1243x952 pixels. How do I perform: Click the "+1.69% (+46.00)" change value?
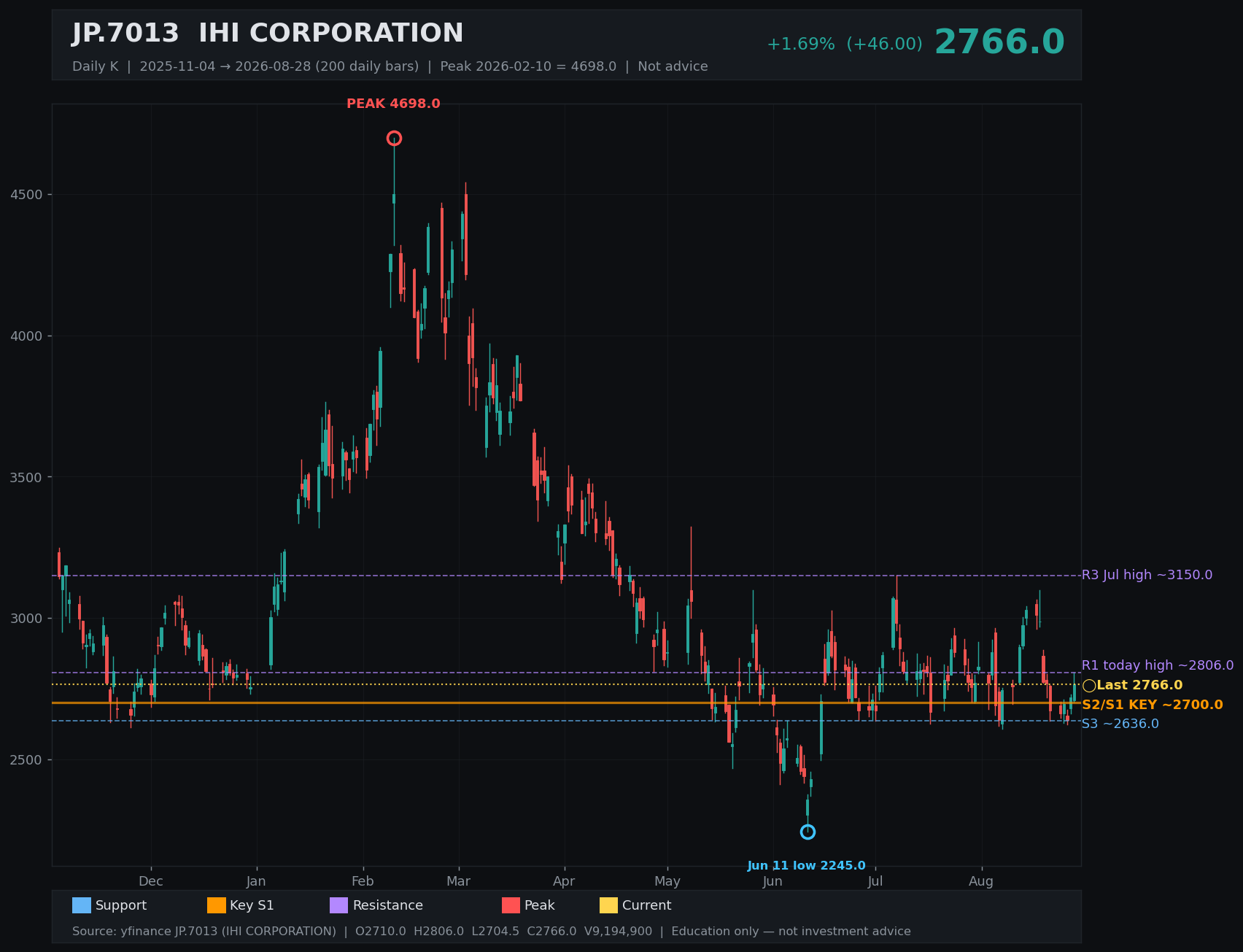pos(845,44)
